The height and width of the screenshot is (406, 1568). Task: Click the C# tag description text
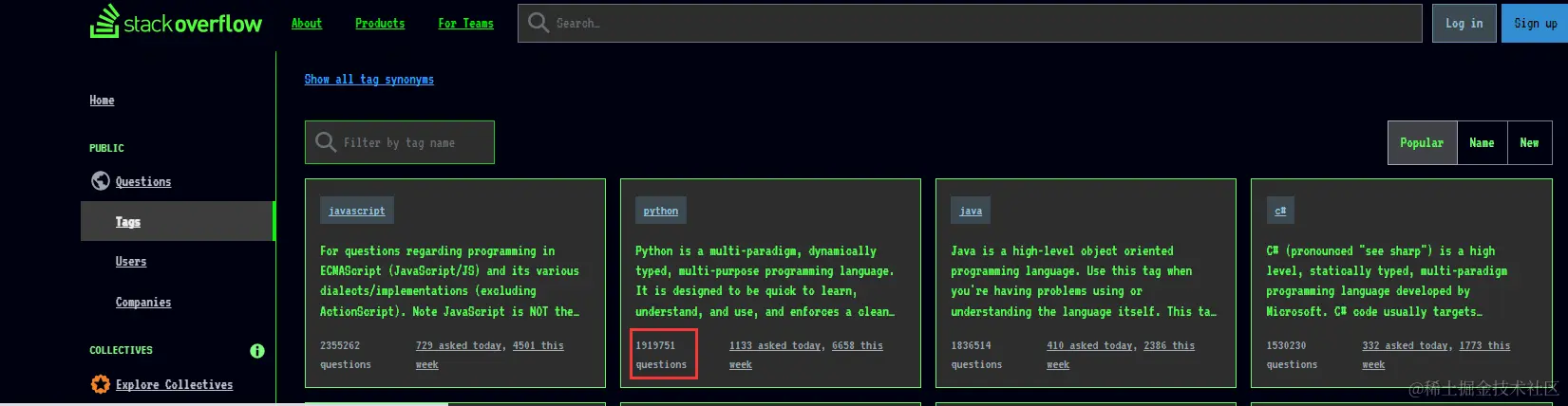(x=1387, y=281)
